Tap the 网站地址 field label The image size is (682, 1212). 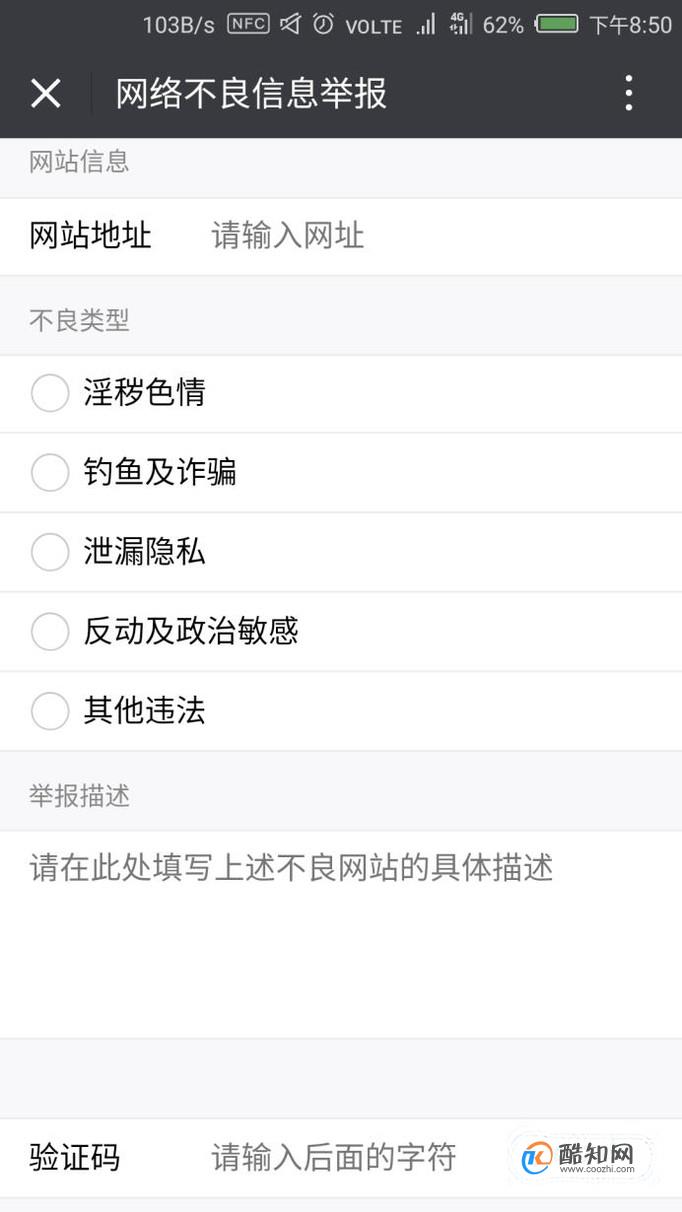91,236
